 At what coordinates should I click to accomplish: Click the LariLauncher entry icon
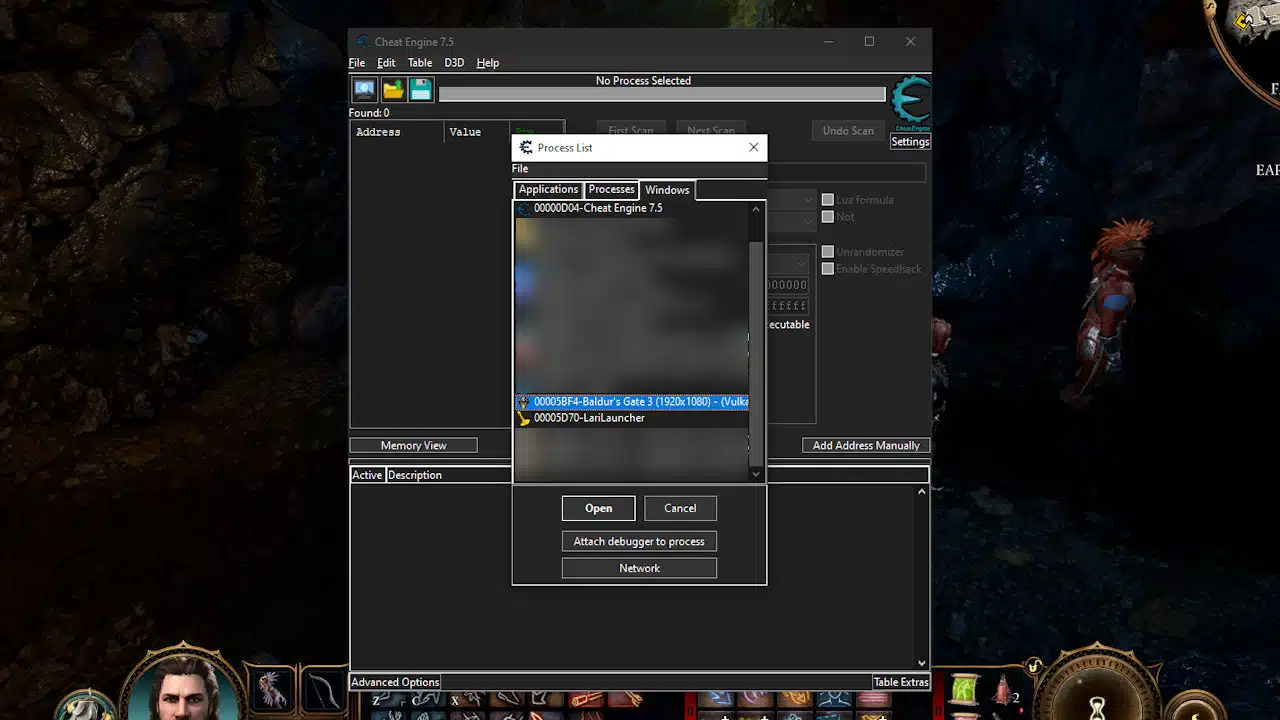pyautogui.click(x=524, y=418)
